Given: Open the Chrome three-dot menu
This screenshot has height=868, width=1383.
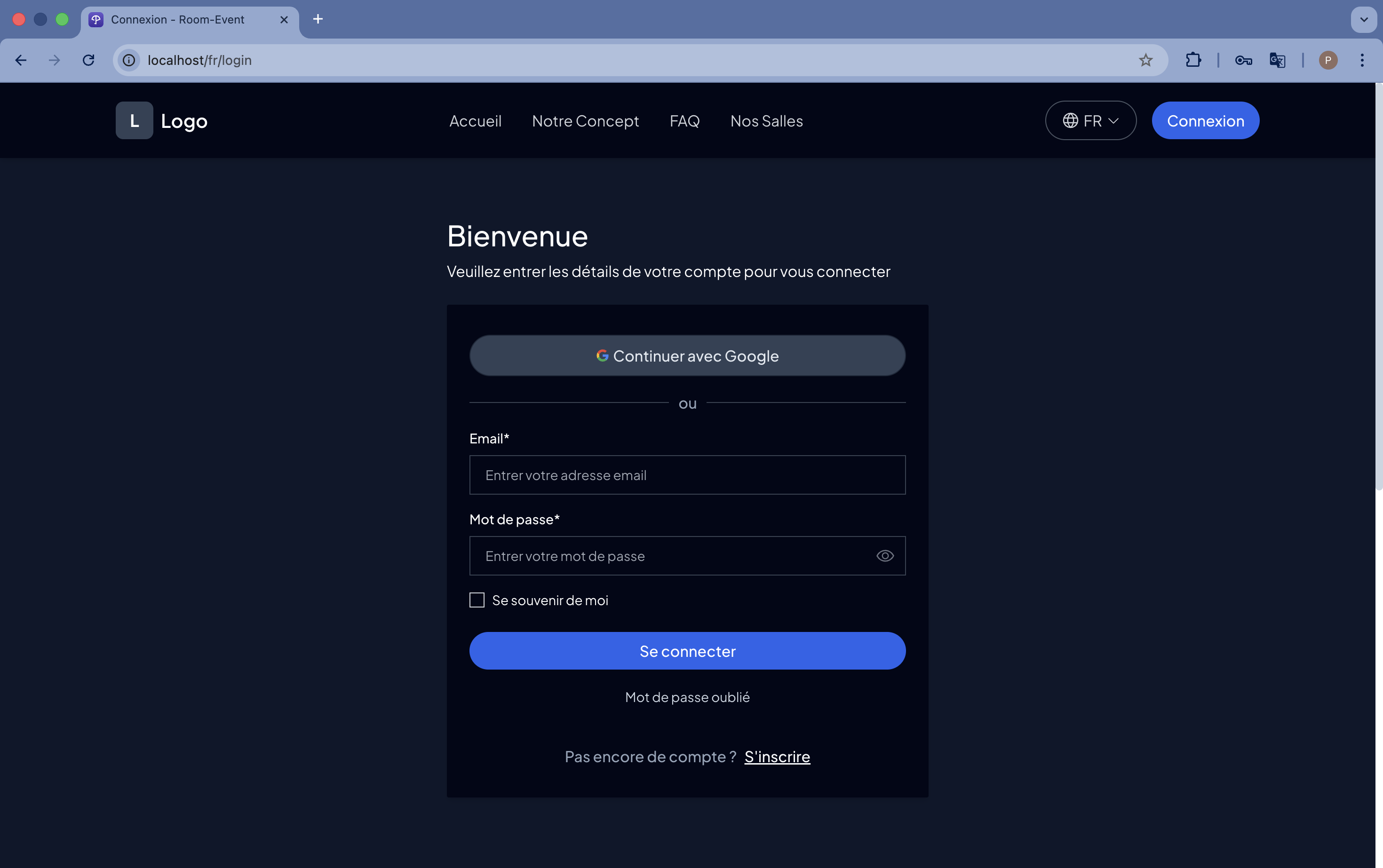Looking at the screenshot, I should [x=1362, y=60].
